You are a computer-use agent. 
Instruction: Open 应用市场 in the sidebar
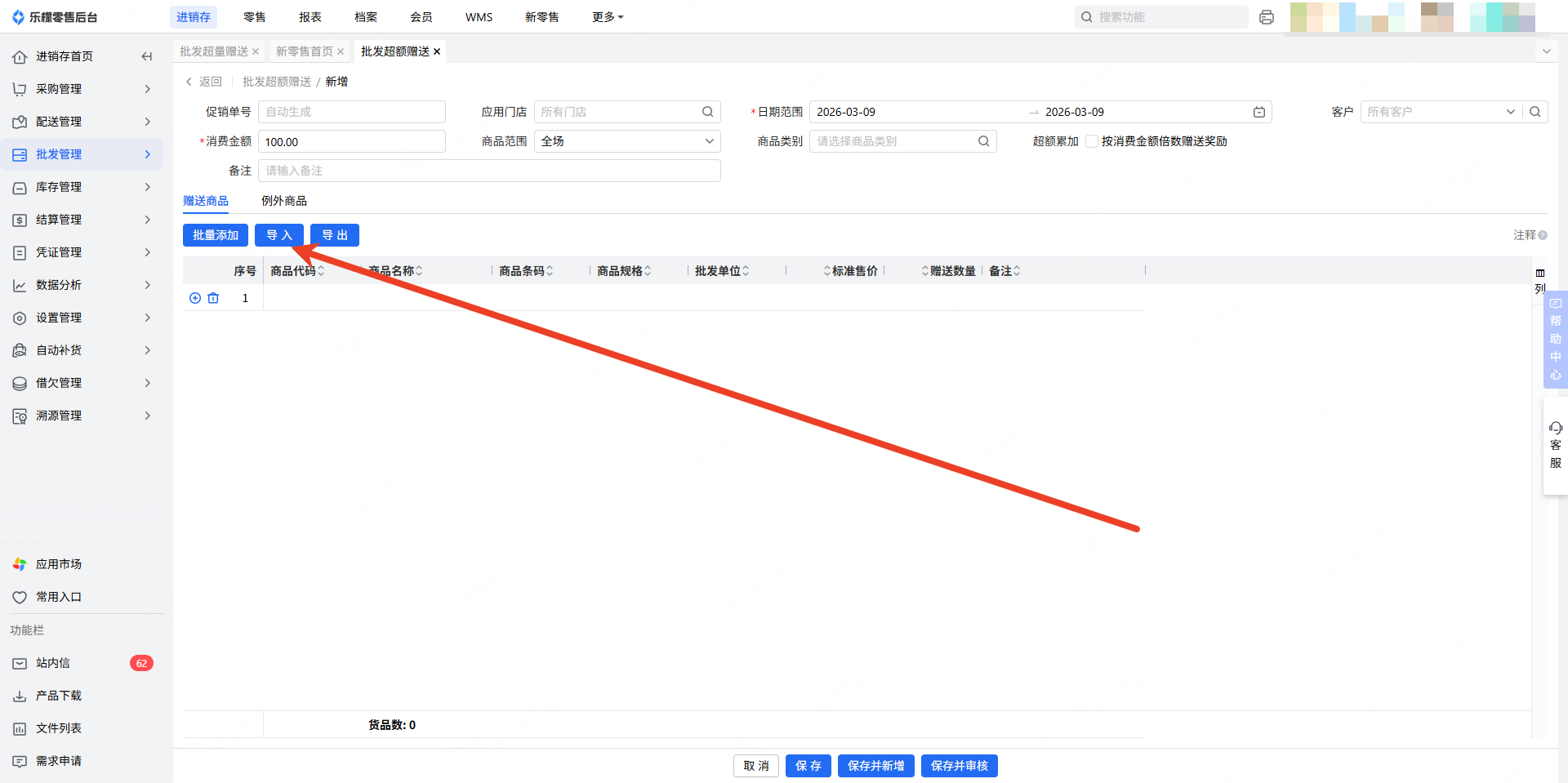(x=59, y=564)
